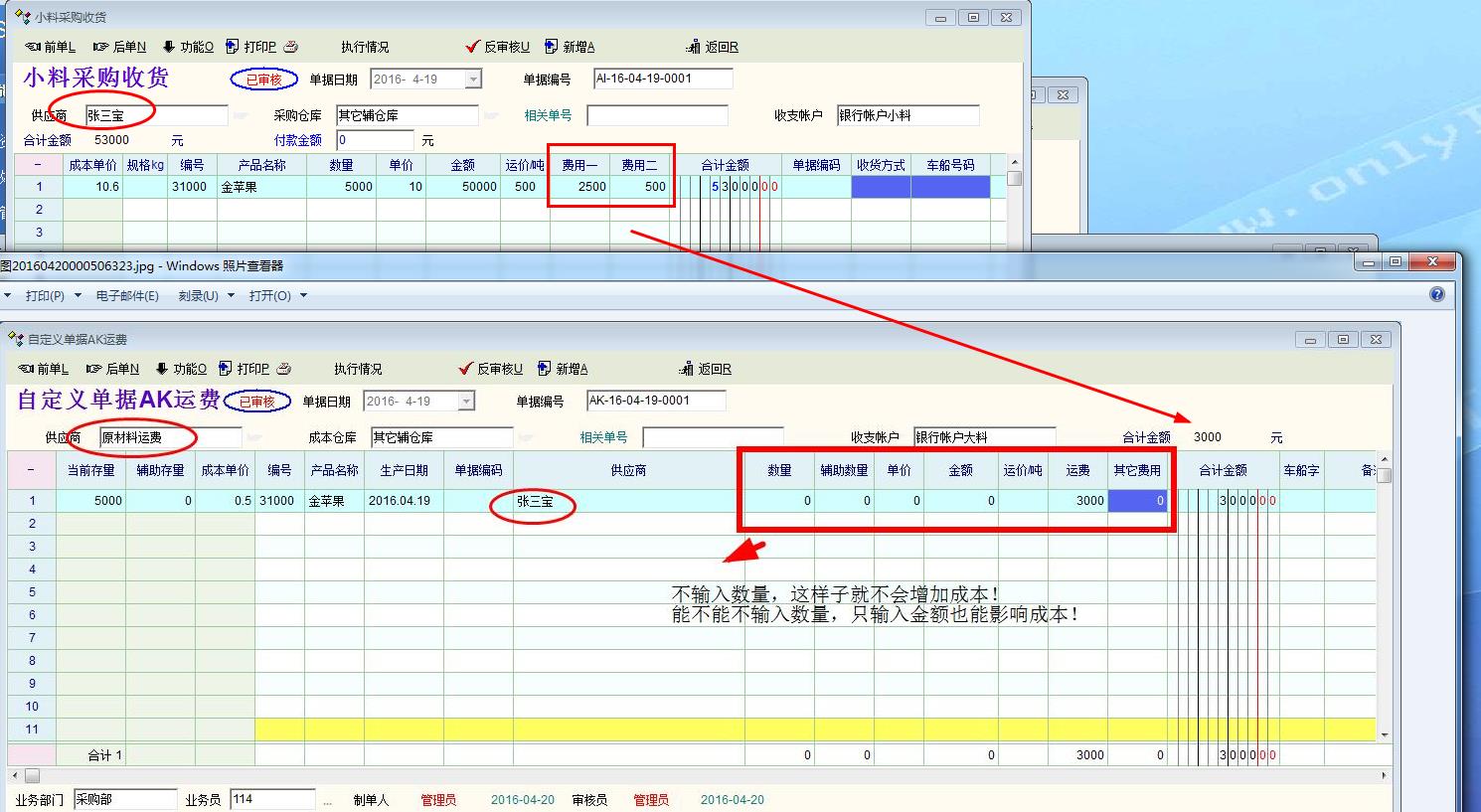Click 前单L previous record icon in AK运费 window
Image resolution: width=1481 pixels, height=812 pixels.
pos(29,369)
